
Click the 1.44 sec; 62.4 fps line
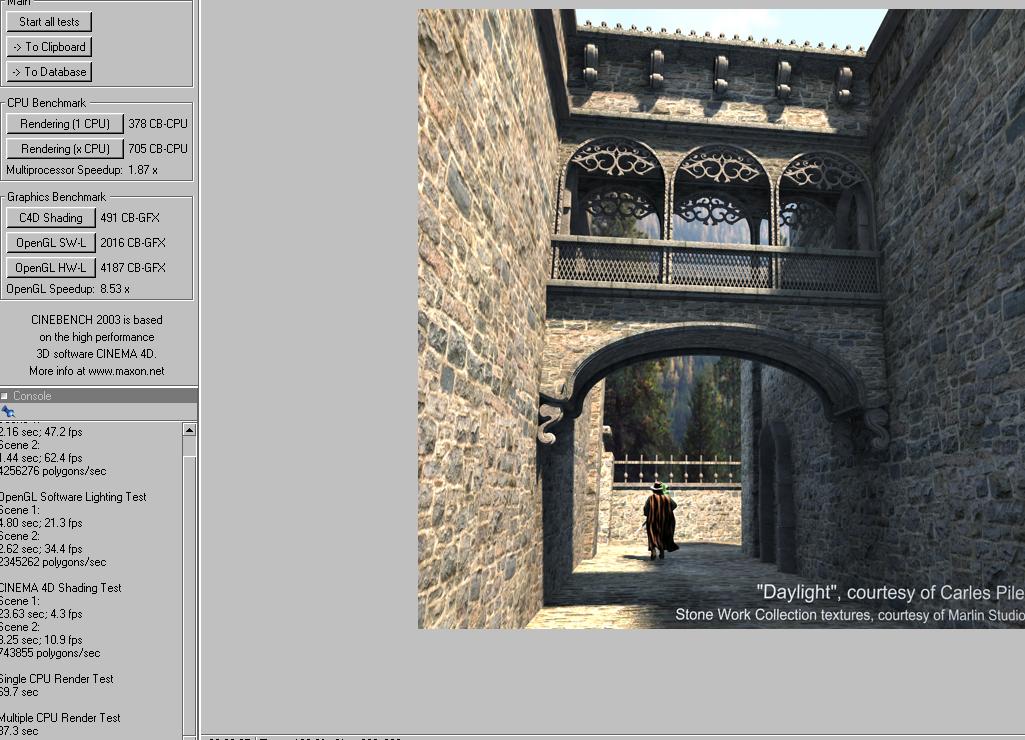(41, 458)
